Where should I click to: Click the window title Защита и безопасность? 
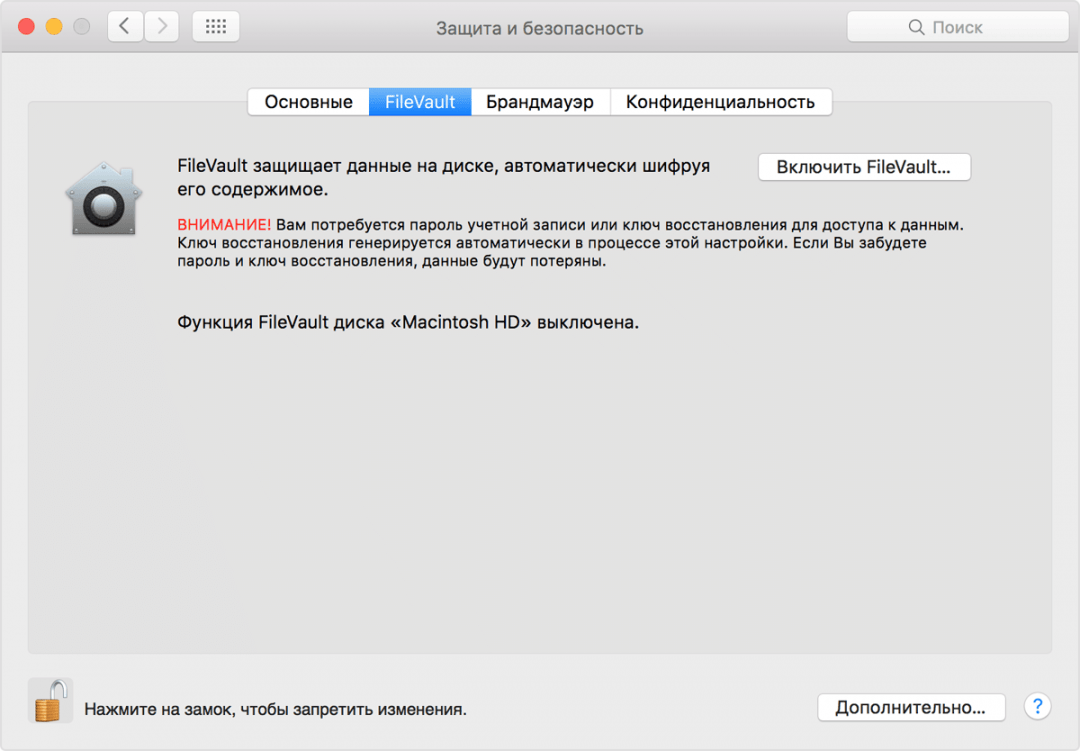[539, 28]
